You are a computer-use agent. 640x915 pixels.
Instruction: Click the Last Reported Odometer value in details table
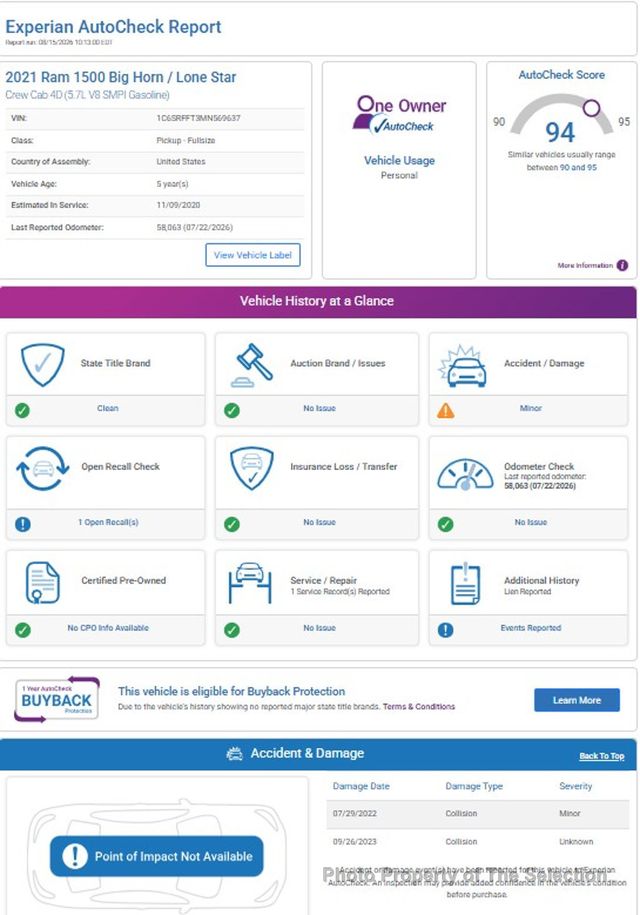click(x=194, y=228)
